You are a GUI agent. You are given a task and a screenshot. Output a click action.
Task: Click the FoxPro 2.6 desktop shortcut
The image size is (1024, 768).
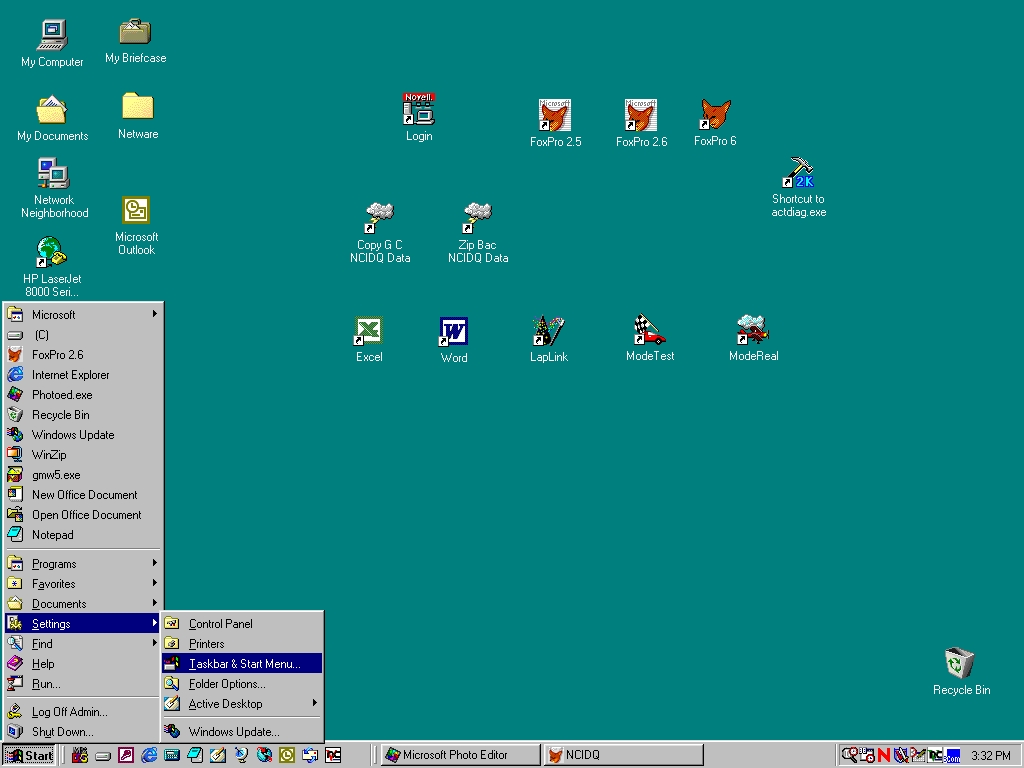tap(641, 123)
